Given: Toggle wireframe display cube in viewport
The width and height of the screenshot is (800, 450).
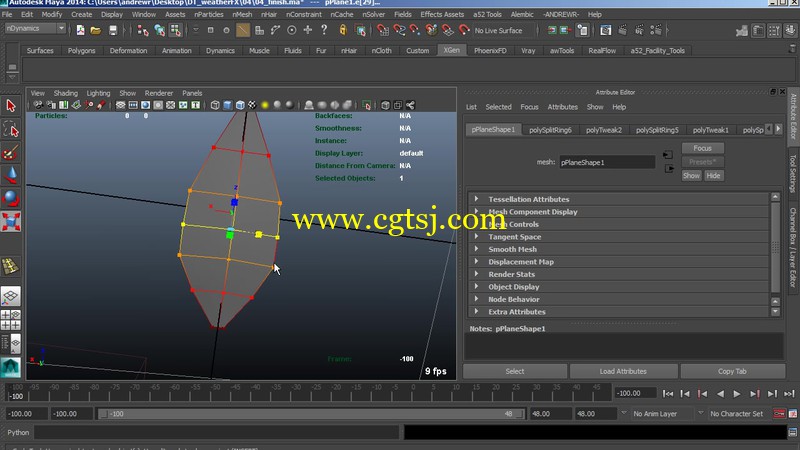Looking at the screenshot, I should tap(215, 105).
